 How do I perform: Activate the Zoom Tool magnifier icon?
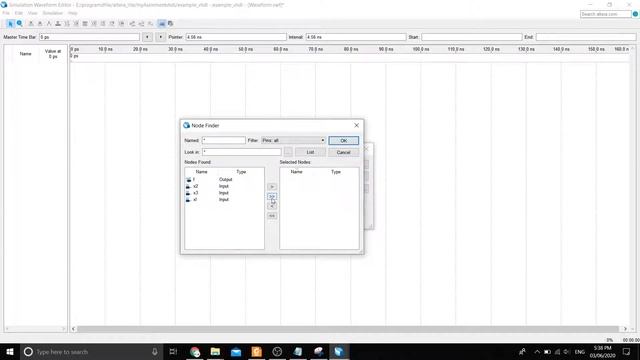[19, 24]
